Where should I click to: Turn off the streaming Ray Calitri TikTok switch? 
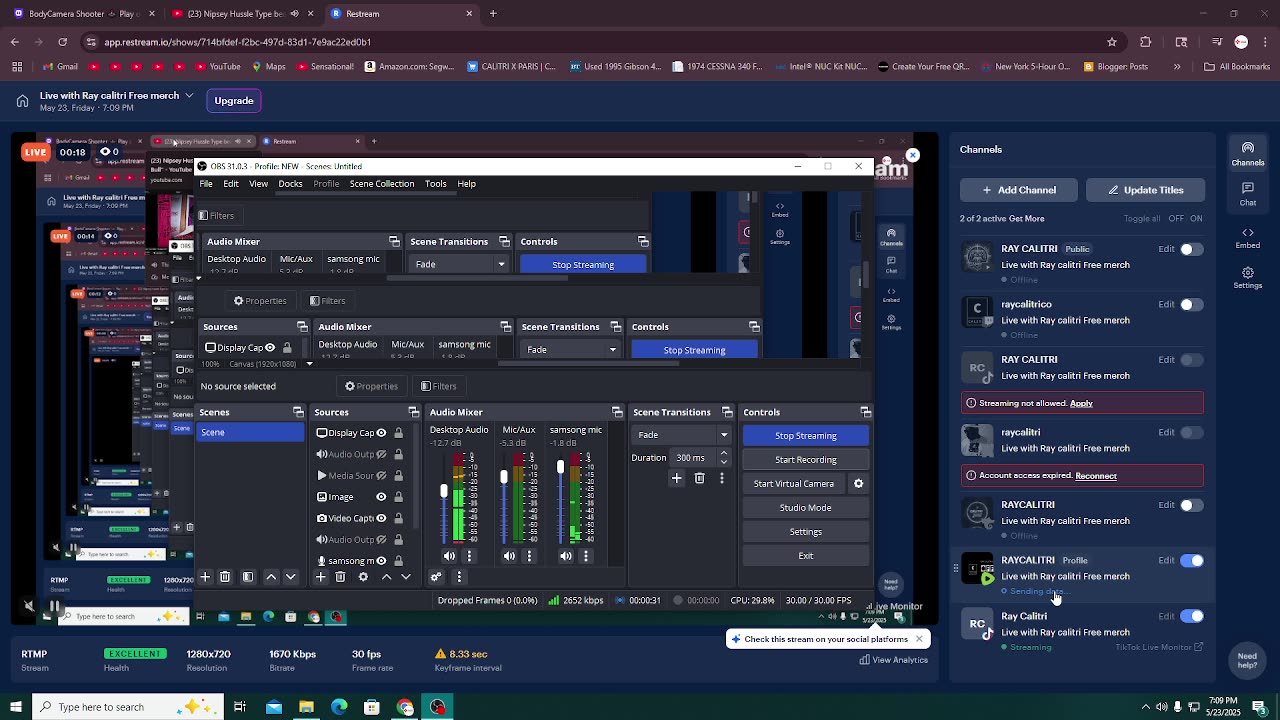(x=1191, y=616)
